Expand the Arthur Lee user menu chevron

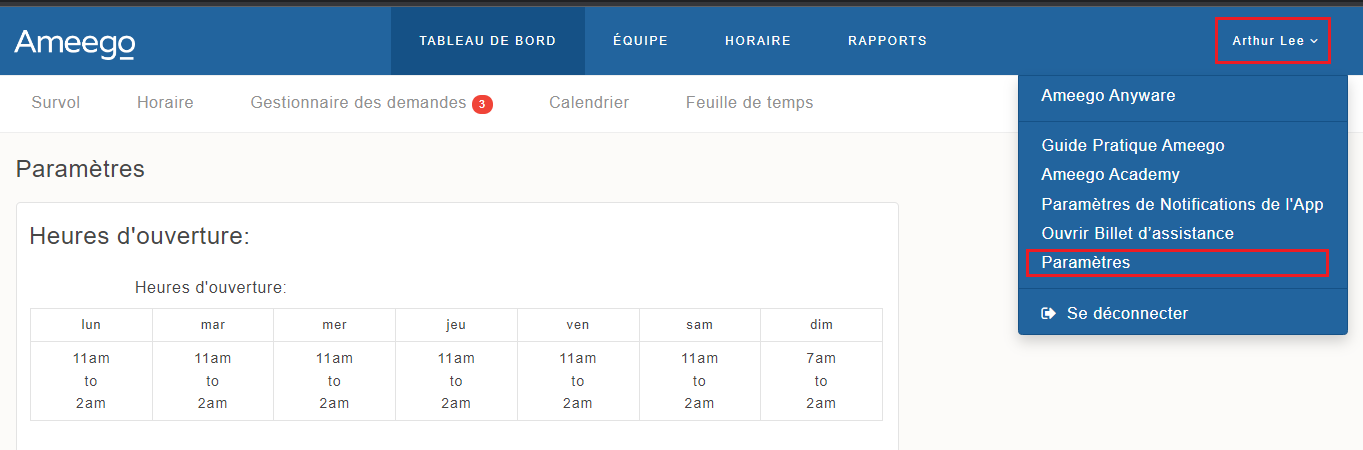click(x=1314, y=41)
